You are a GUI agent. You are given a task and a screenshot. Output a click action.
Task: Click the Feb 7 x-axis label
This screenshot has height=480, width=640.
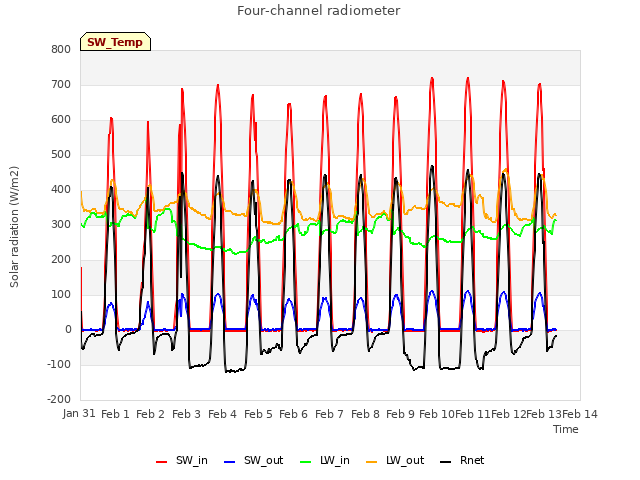tap(329, 414)
